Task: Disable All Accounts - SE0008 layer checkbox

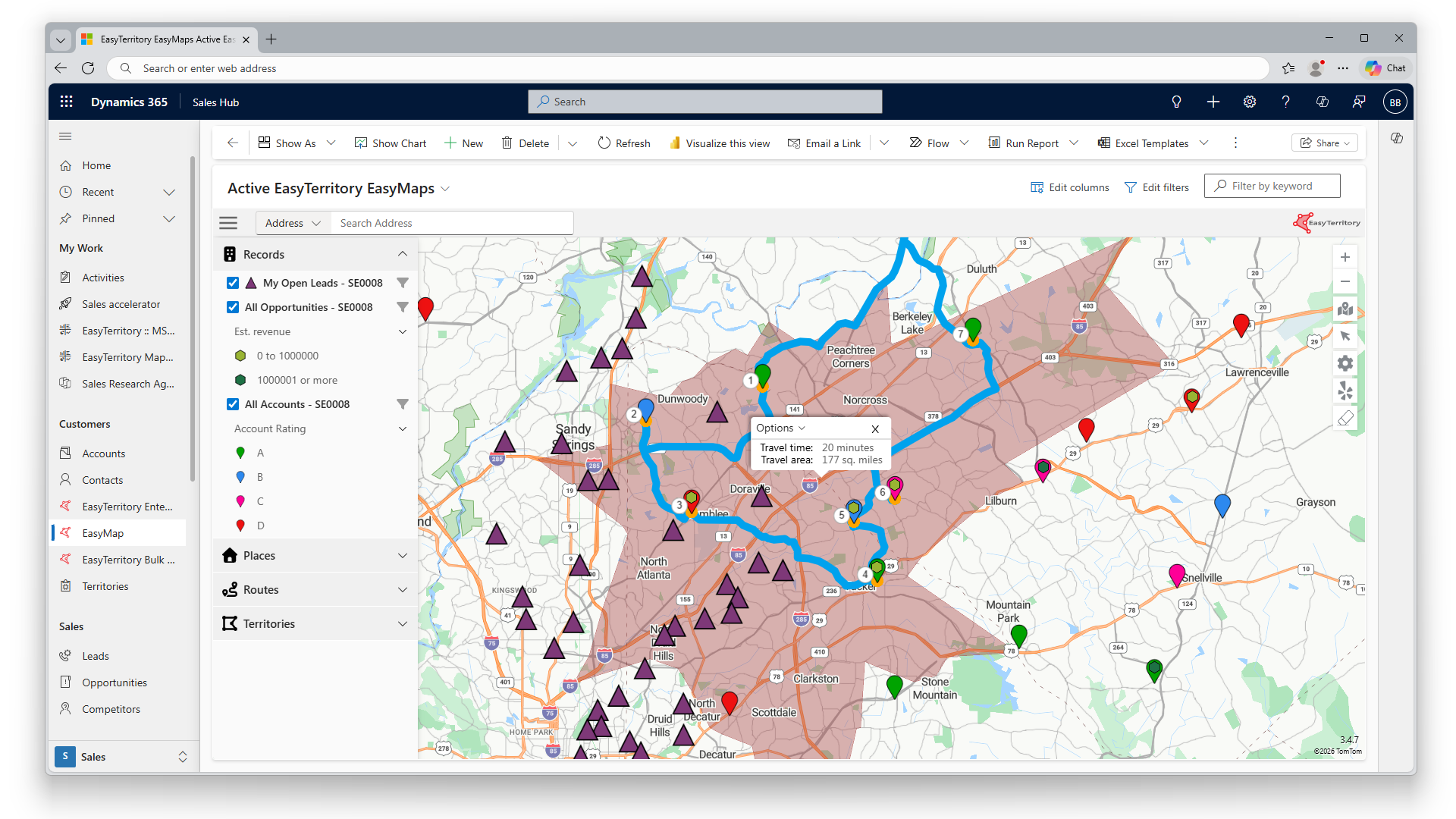Action: coord(233,404)
